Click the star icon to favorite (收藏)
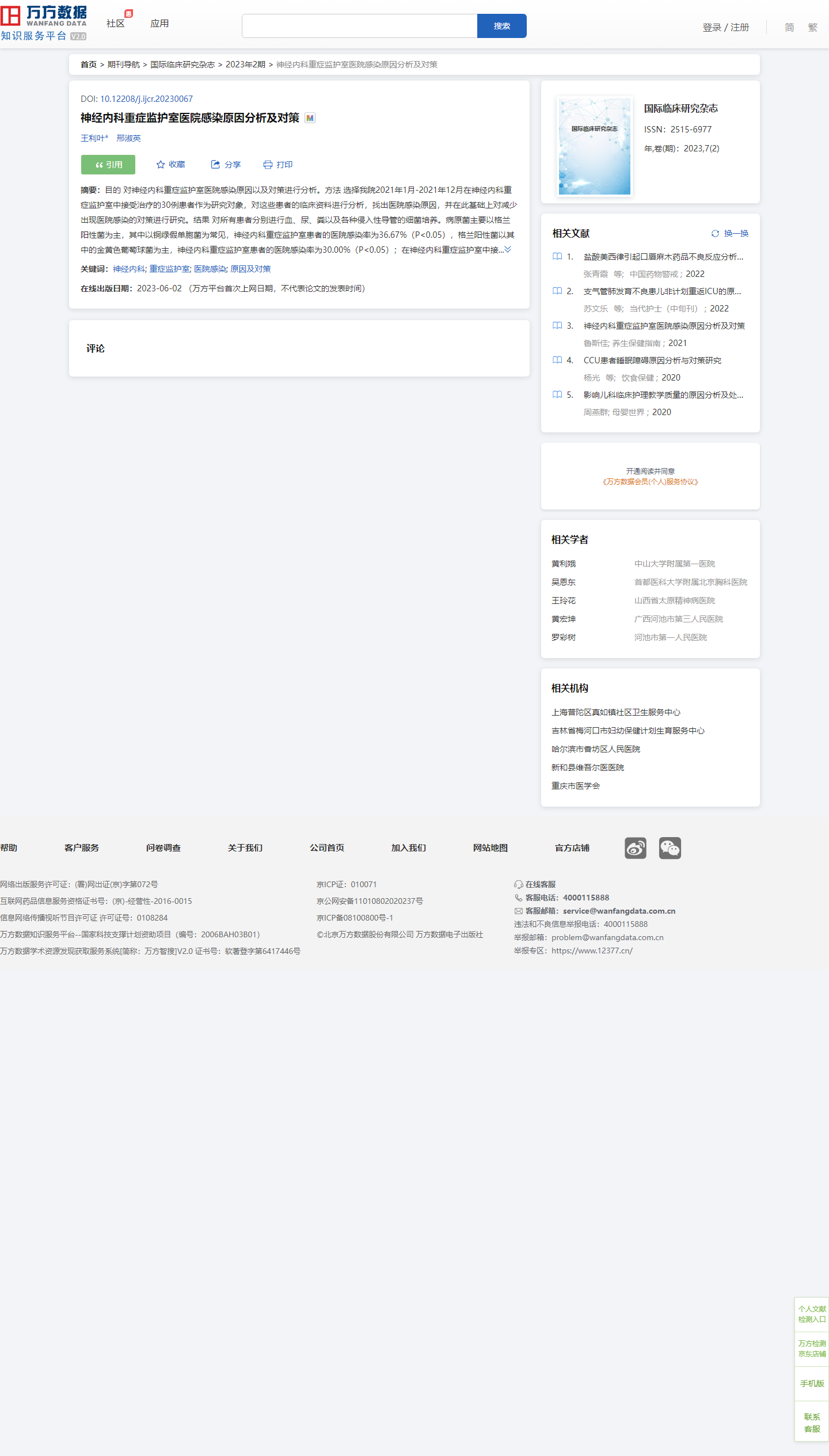This screenshot has width=829, height=1456. (x=161, y=165)
